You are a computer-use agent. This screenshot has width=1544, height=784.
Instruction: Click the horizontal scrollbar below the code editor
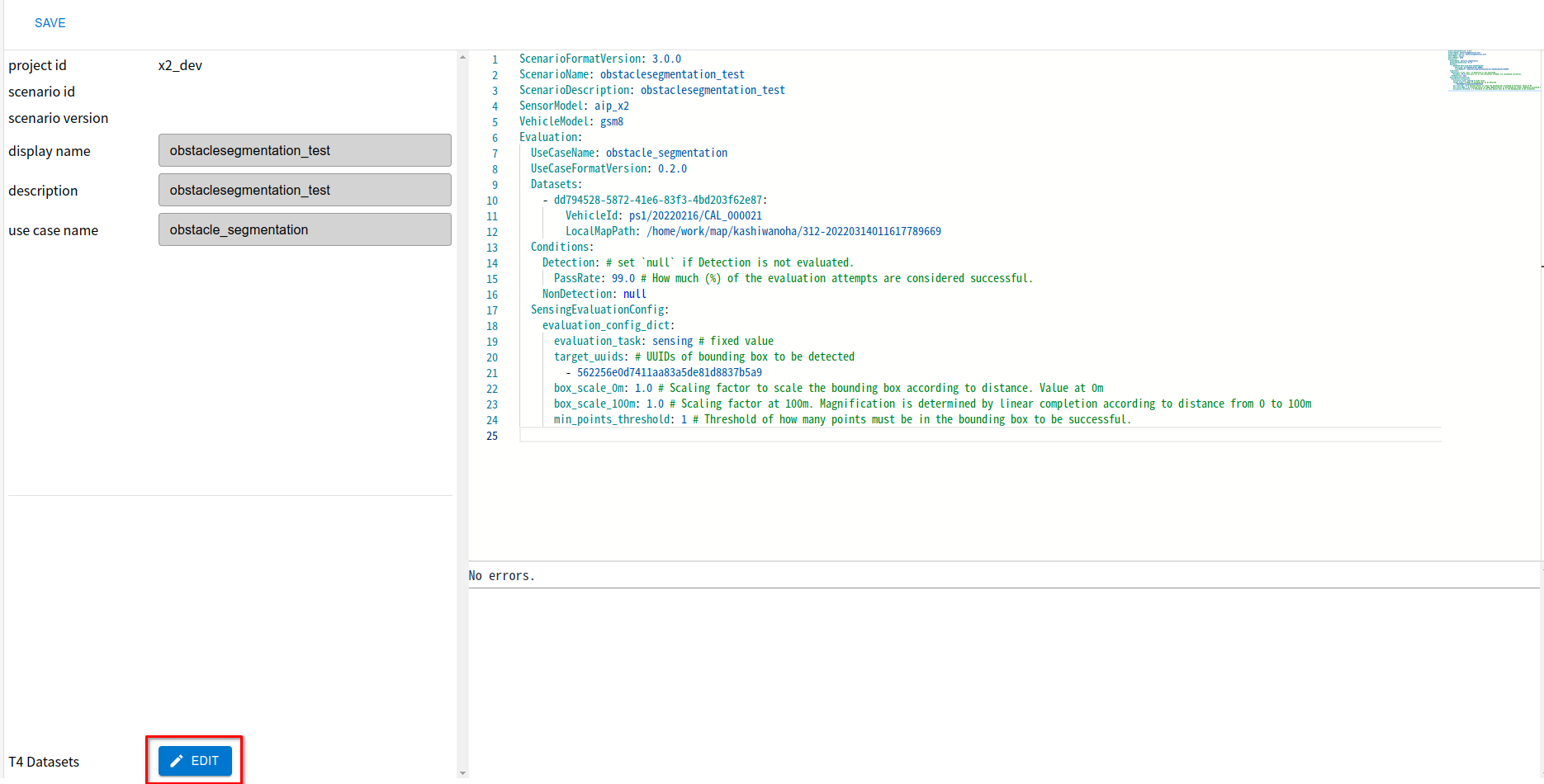click(991, 559)
